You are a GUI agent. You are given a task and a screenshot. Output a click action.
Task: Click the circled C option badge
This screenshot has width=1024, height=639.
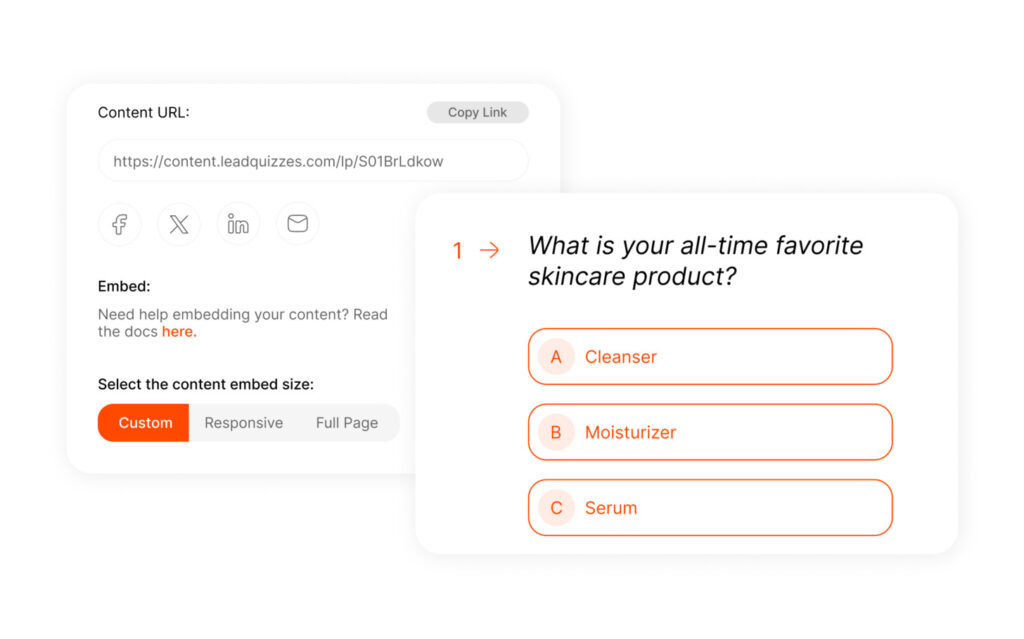coord(555,507)
